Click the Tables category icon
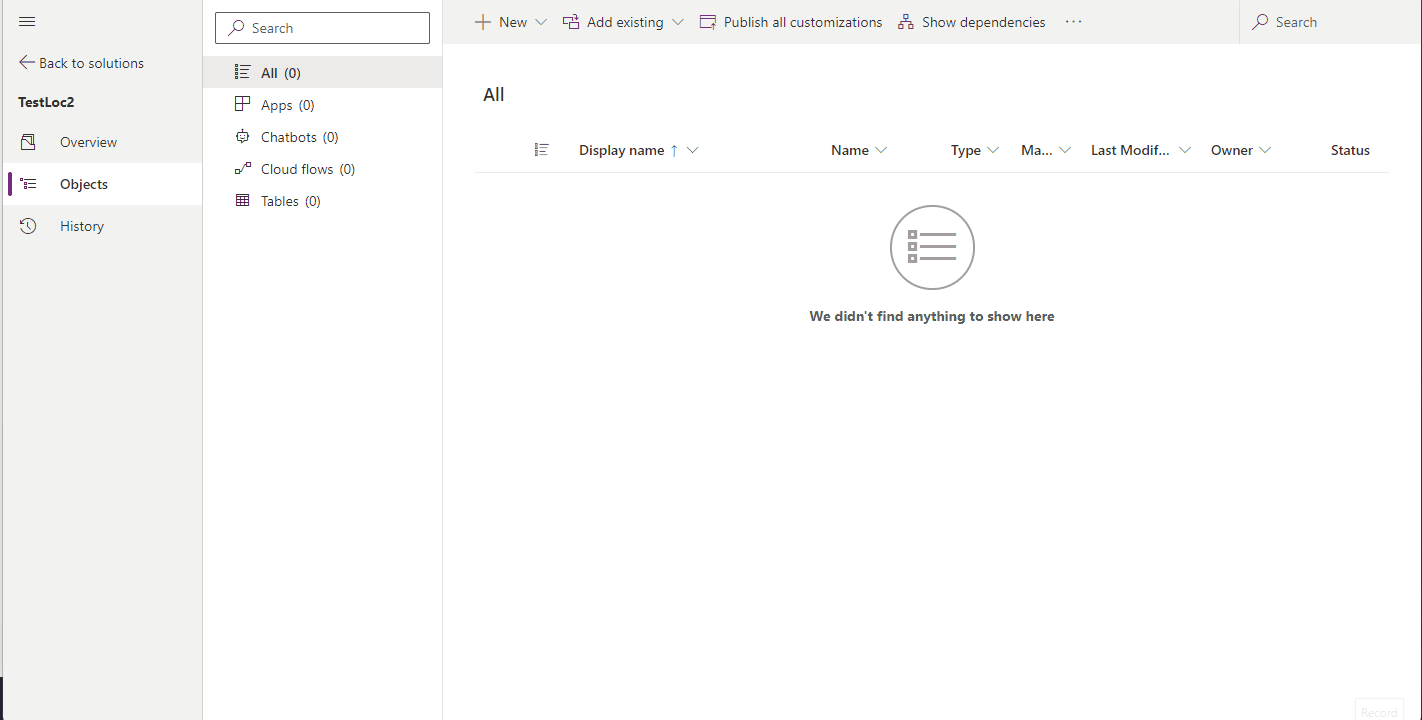The height and width of the screenshot is (720, 1422). point(241,200)
